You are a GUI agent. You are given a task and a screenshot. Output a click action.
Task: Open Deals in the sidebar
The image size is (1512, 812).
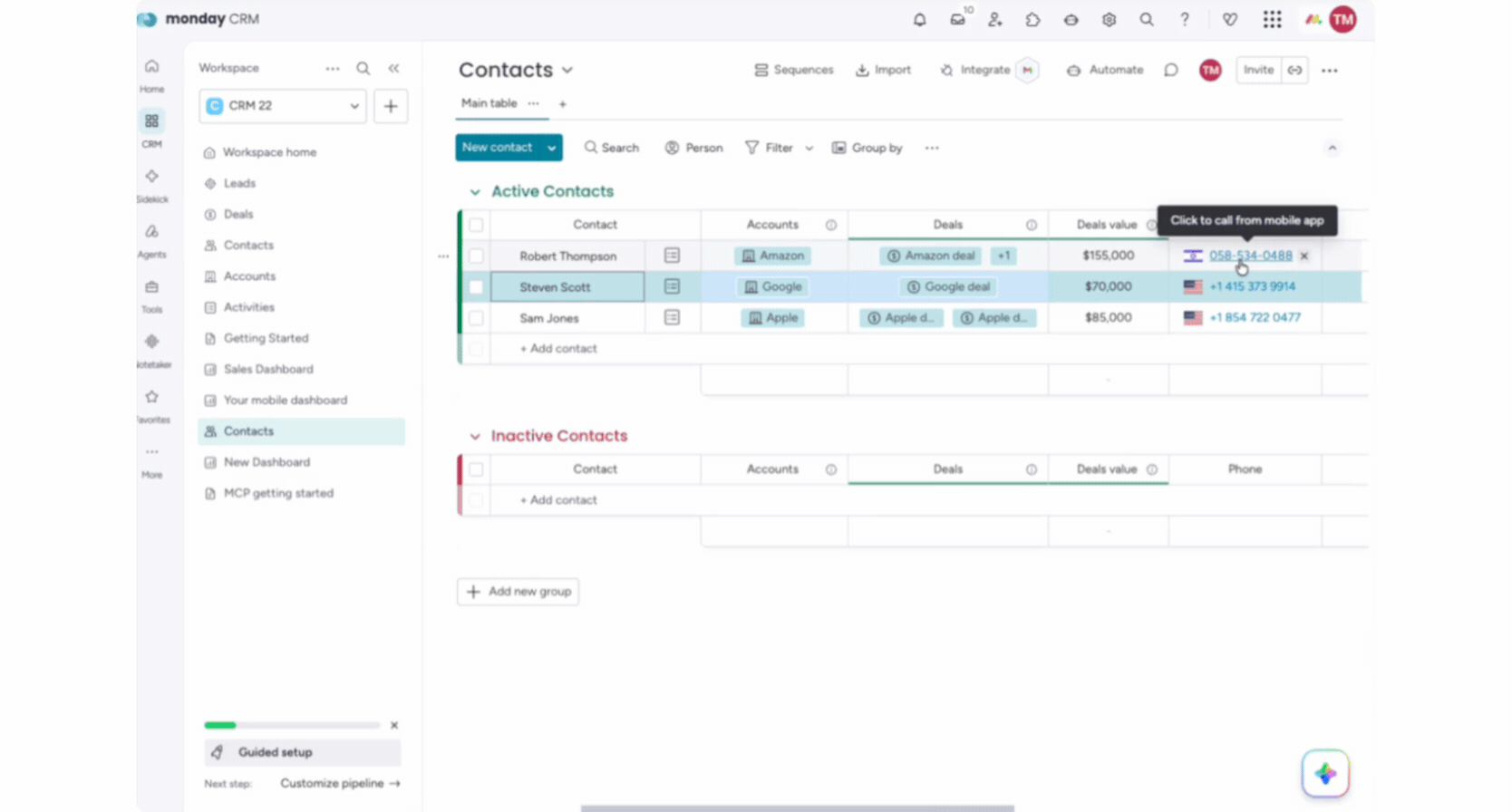238,214
